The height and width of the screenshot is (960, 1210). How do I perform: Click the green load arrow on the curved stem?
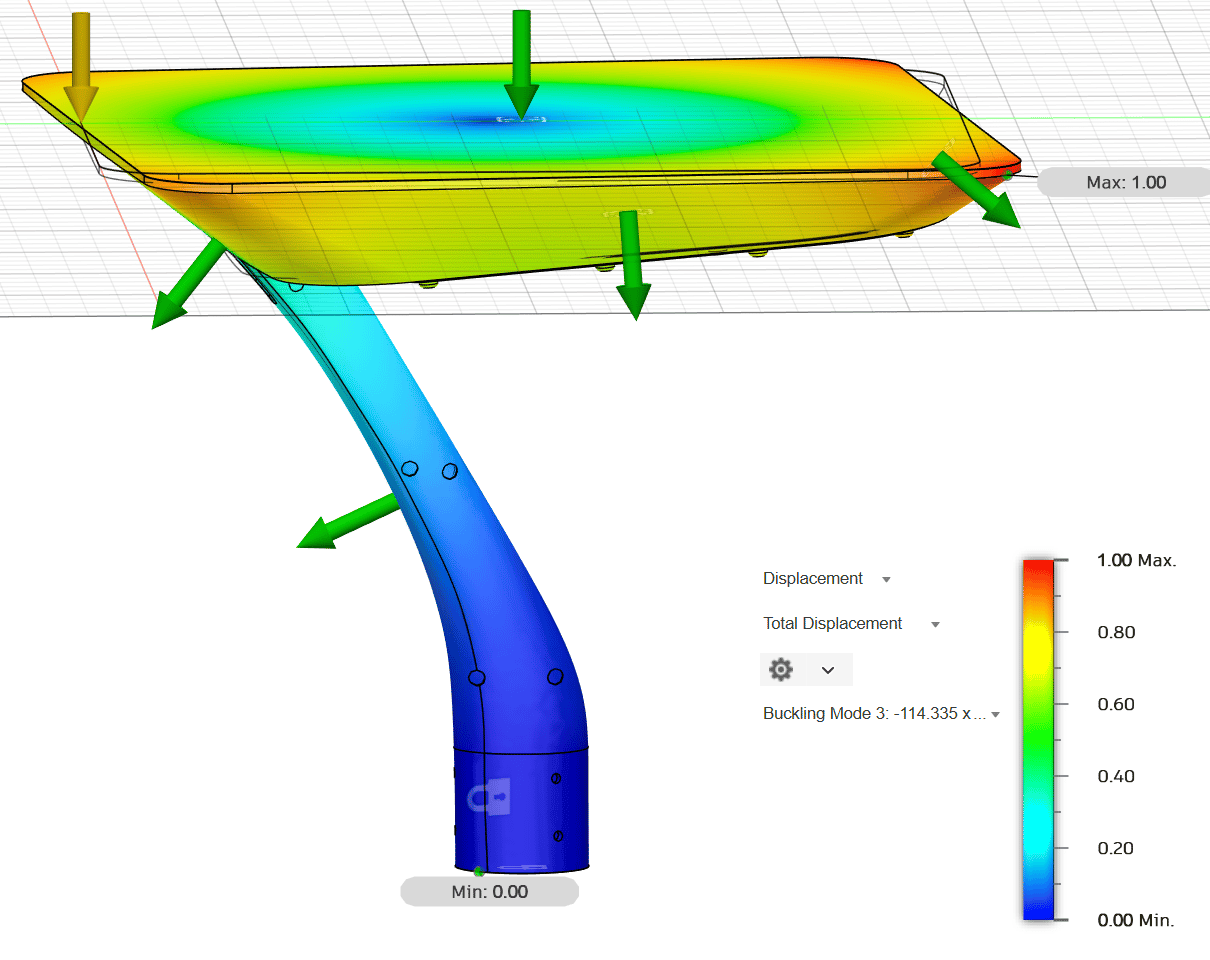click(349, 522)
